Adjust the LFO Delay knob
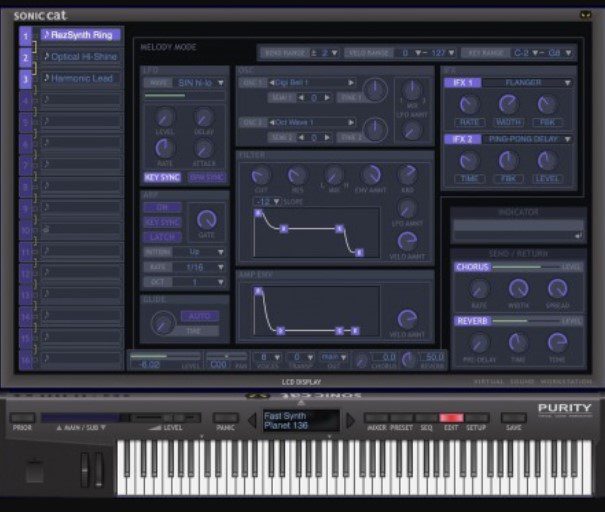This screenshot has width=605, height=512. pyautogui.click(x=203, y=117)
